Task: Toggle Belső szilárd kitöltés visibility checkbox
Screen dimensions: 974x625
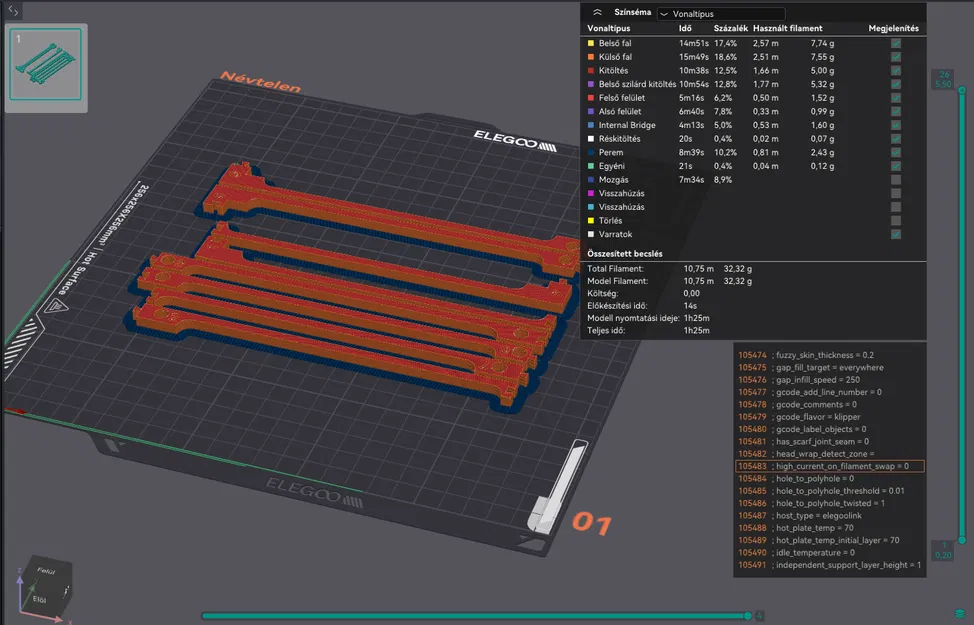Action: pyautogui.click(x=896, y=84)
